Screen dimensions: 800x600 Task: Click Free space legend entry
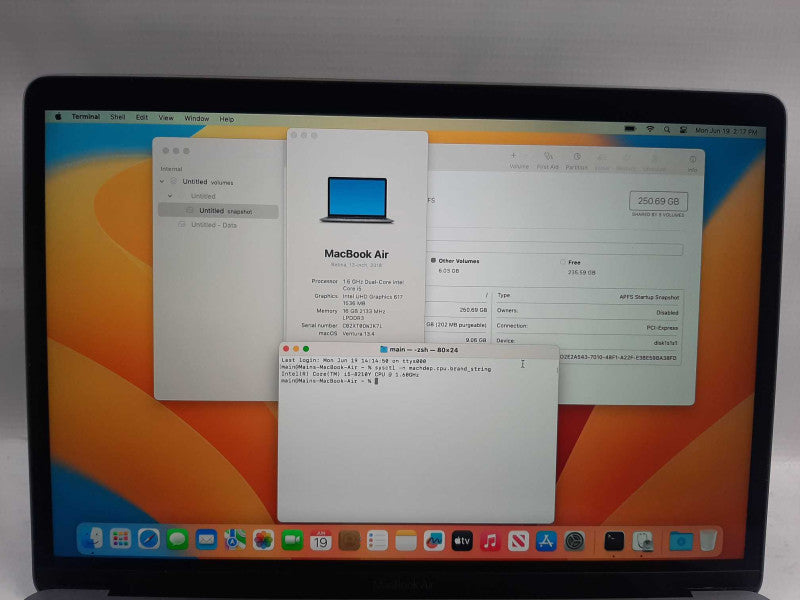coord(570,262)
